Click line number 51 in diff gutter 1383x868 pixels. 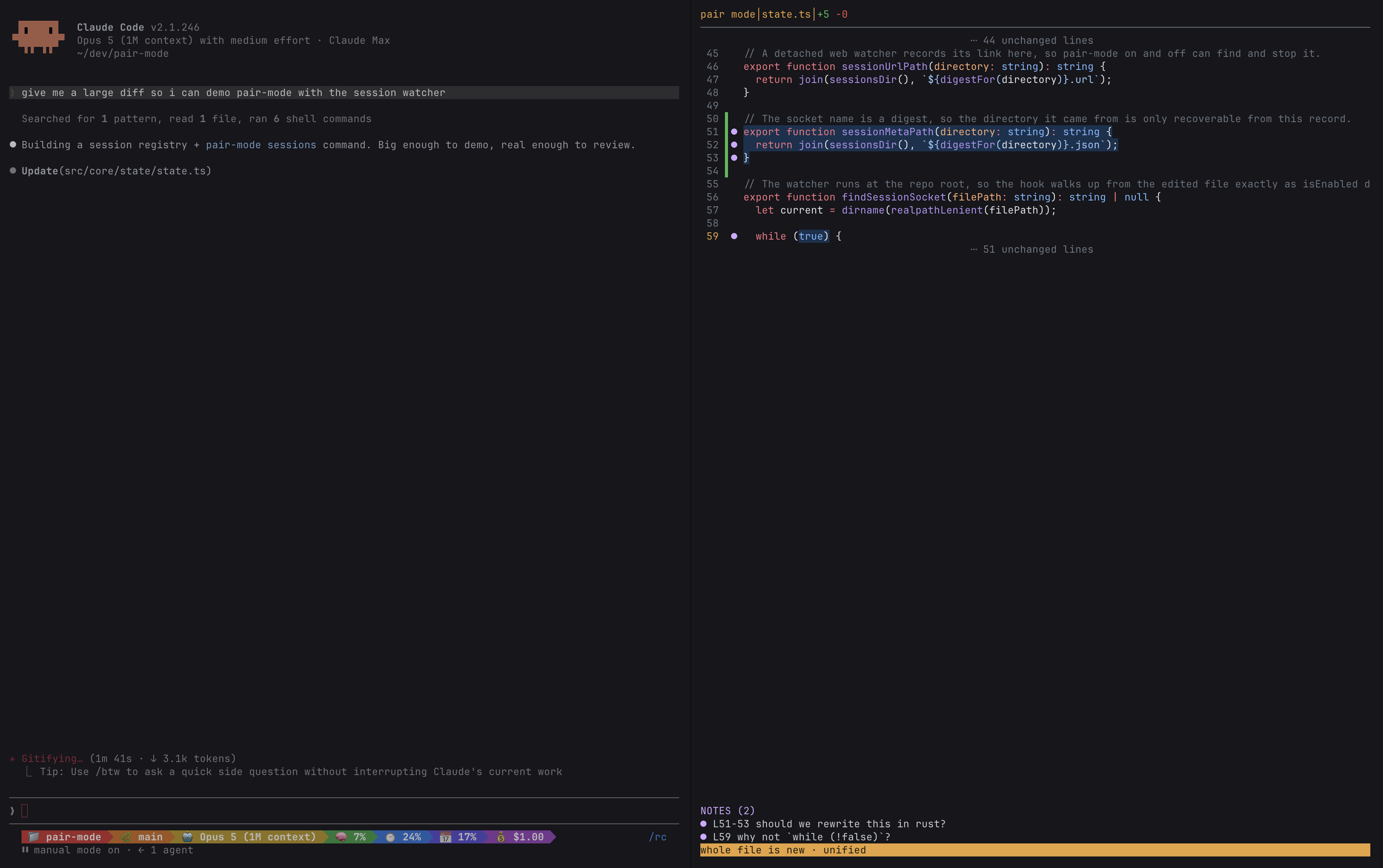pos(713,132)
